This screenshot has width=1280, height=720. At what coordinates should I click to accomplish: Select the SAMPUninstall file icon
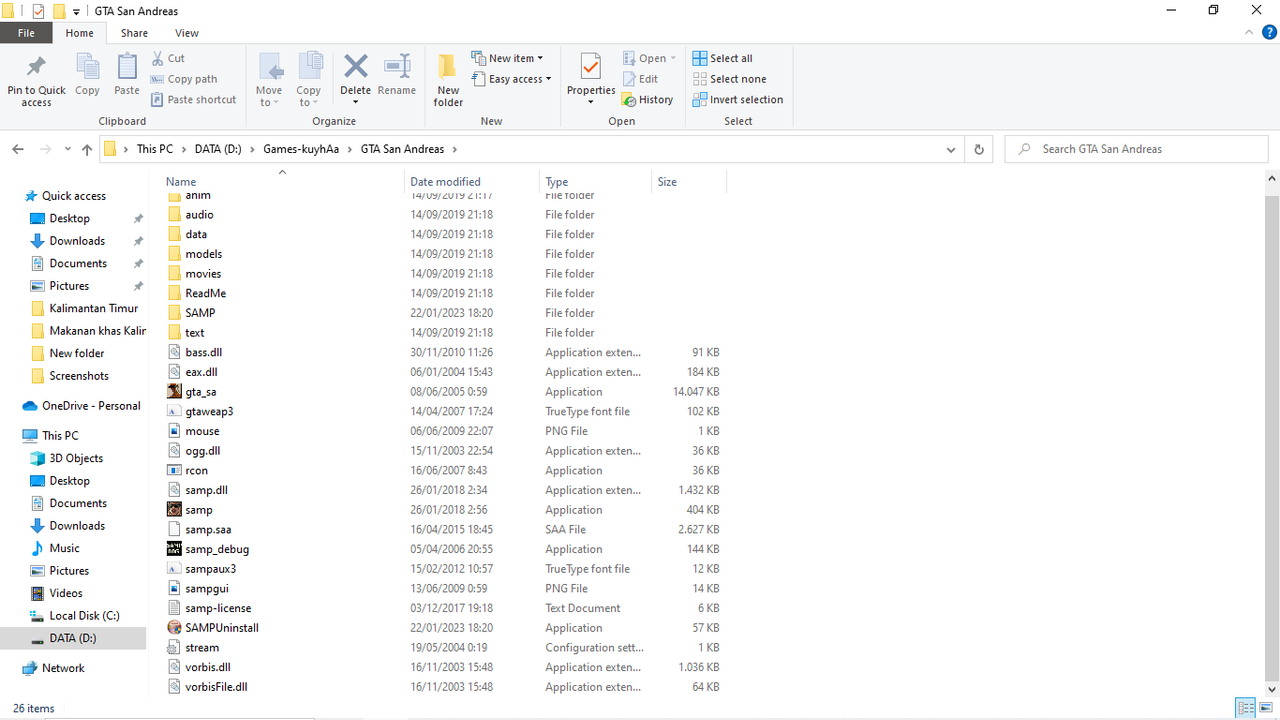tap(175, 628)
